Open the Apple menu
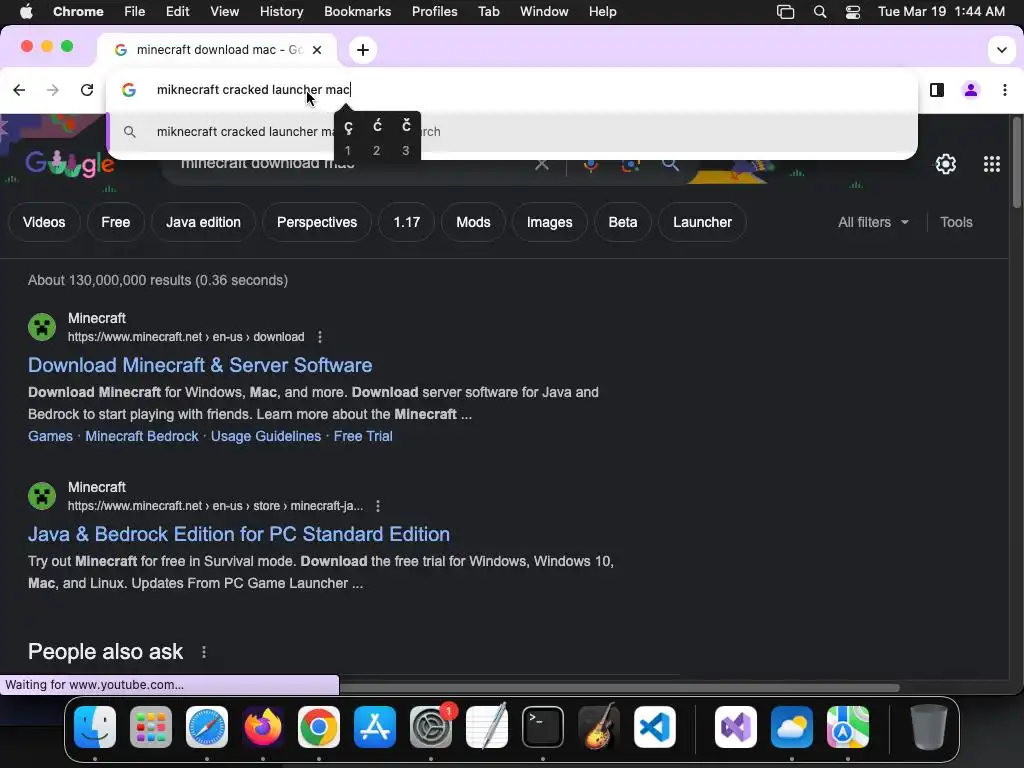This screenshot has width=1024, height=768. [26, 12]
